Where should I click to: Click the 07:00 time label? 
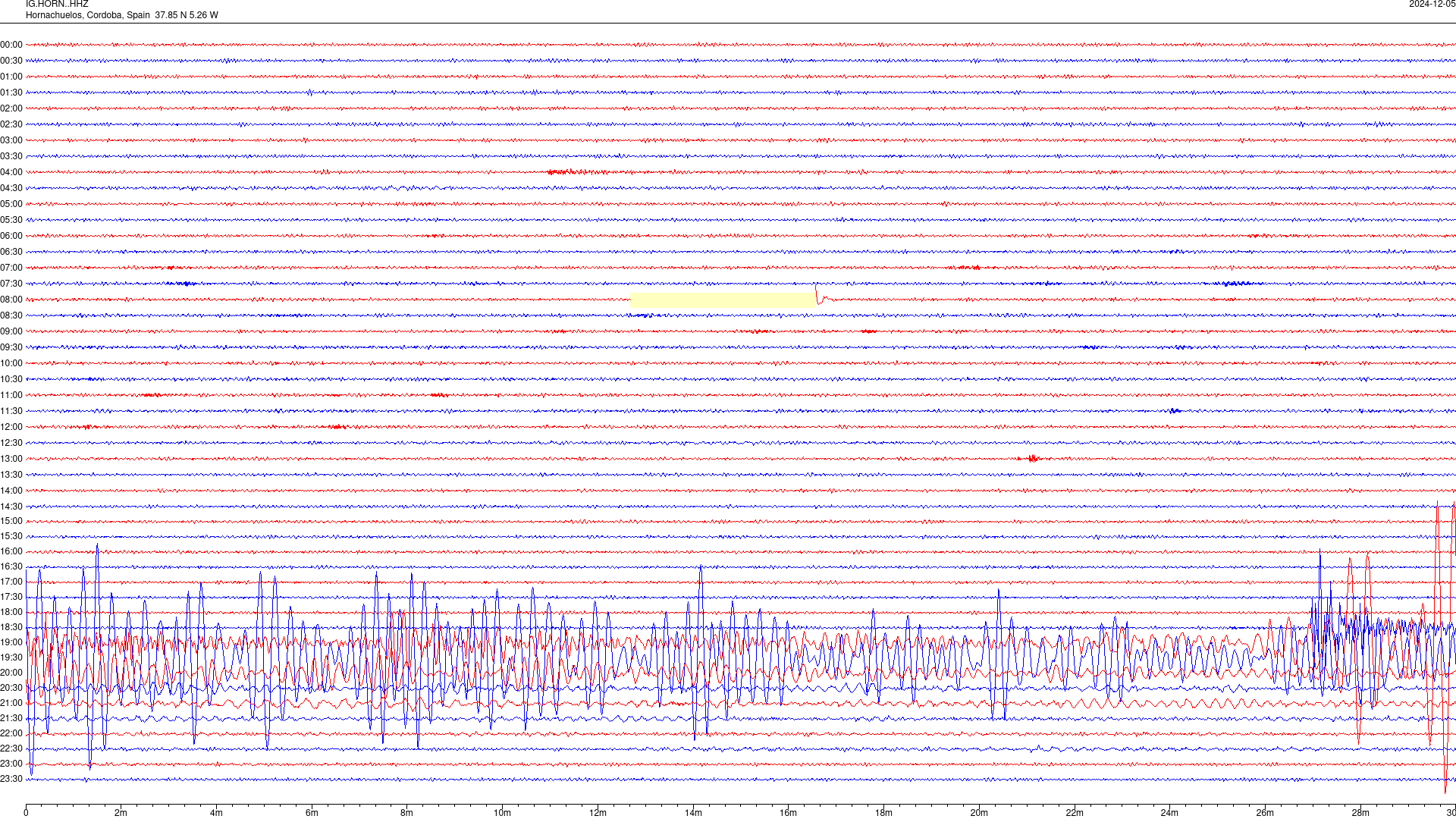click(x=11, y=268)
